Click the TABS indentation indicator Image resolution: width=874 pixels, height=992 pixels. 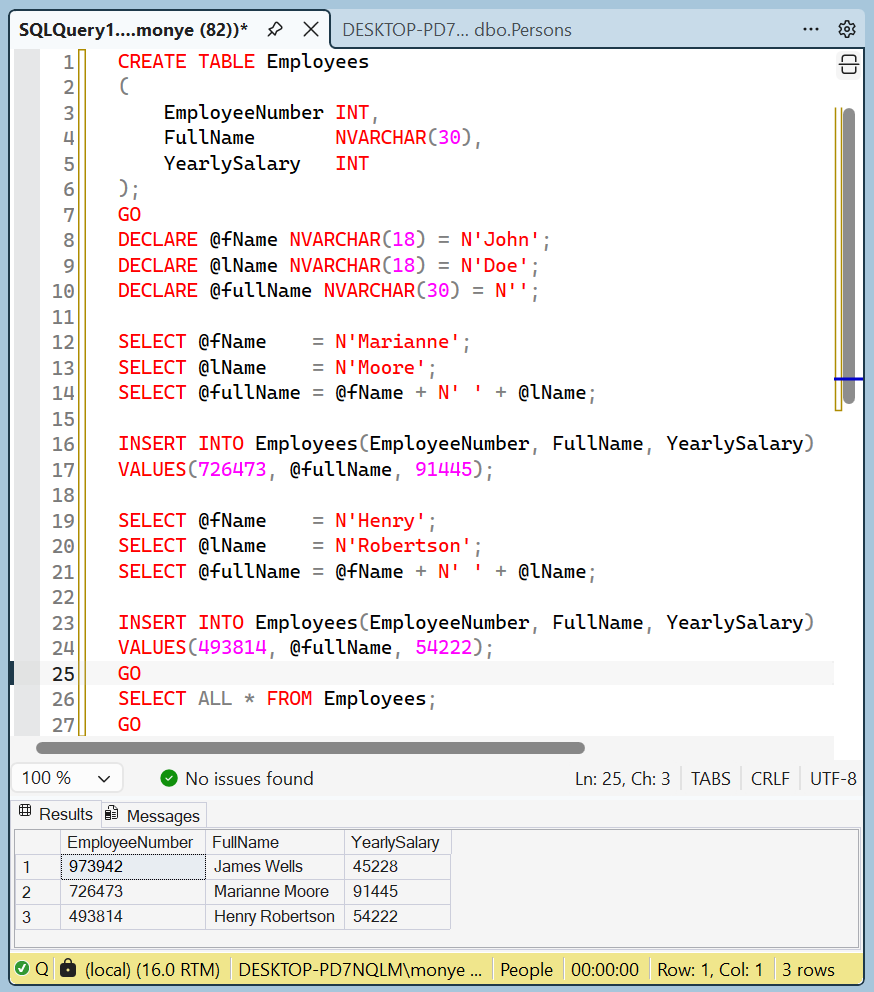click(x=710, y=779)
